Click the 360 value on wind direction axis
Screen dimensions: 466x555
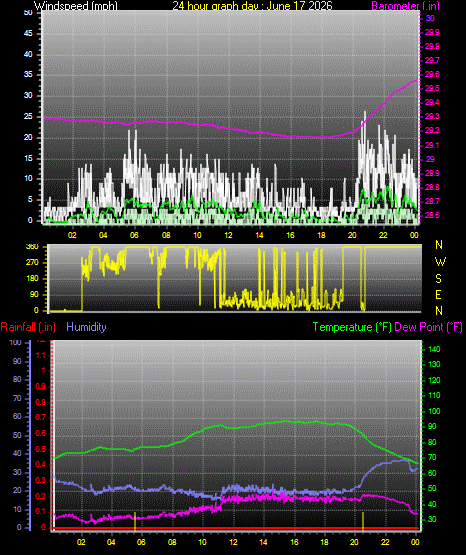point(32,247)
